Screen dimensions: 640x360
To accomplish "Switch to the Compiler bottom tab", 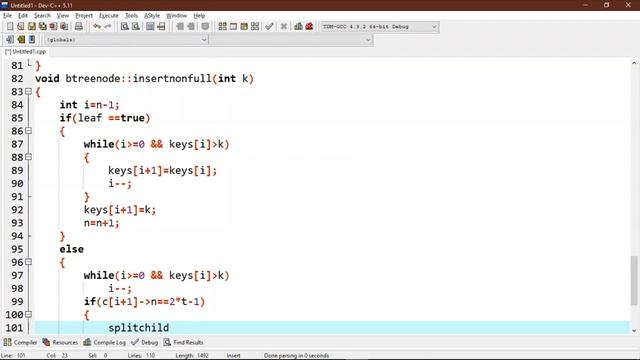I will coord(20,342).
